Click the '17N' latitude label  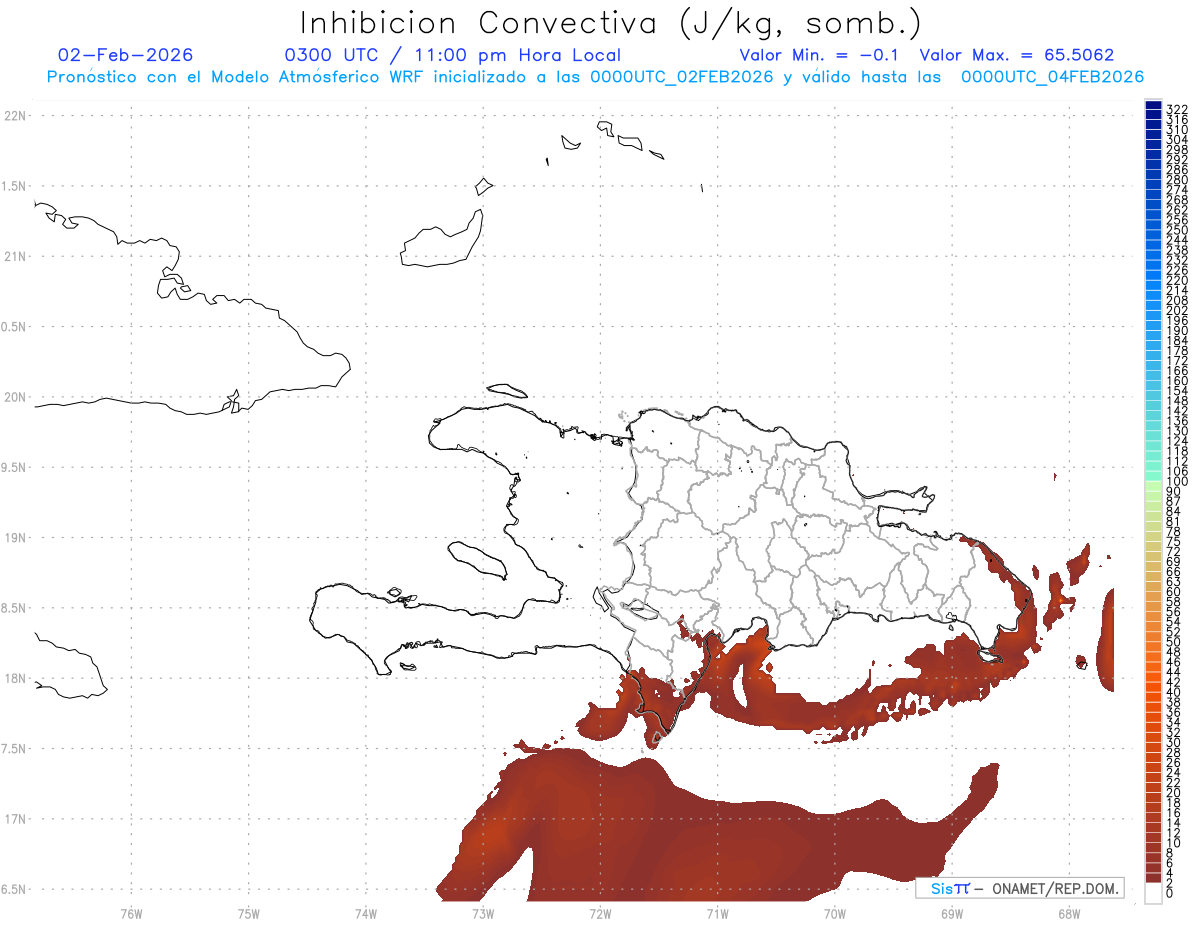tap(15, 819)
